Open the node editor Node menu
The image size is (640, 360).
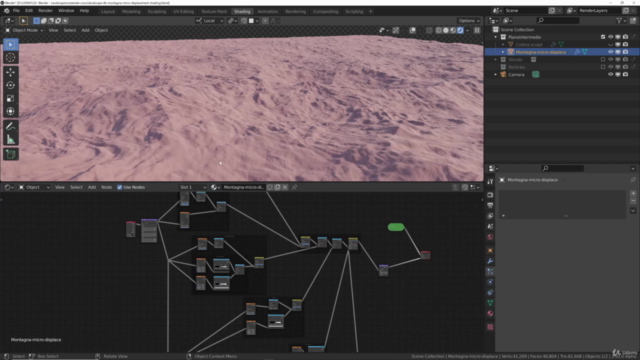point(107,187)
